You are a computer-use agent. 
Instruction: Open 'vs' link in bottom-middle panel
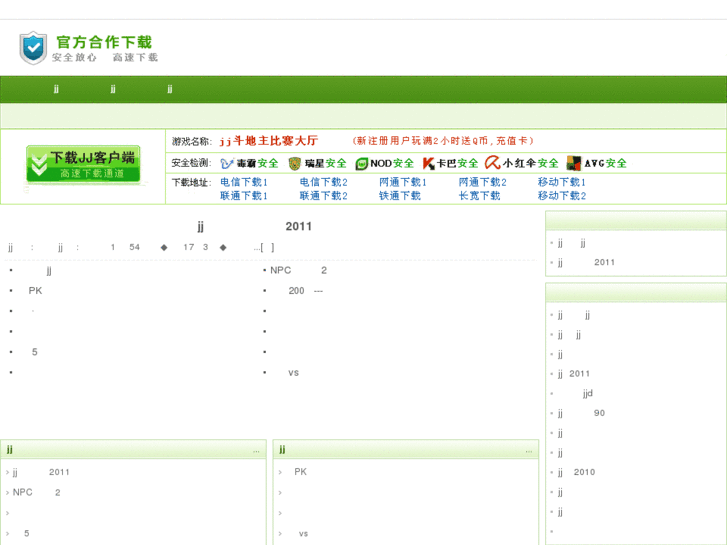point(303,534)
